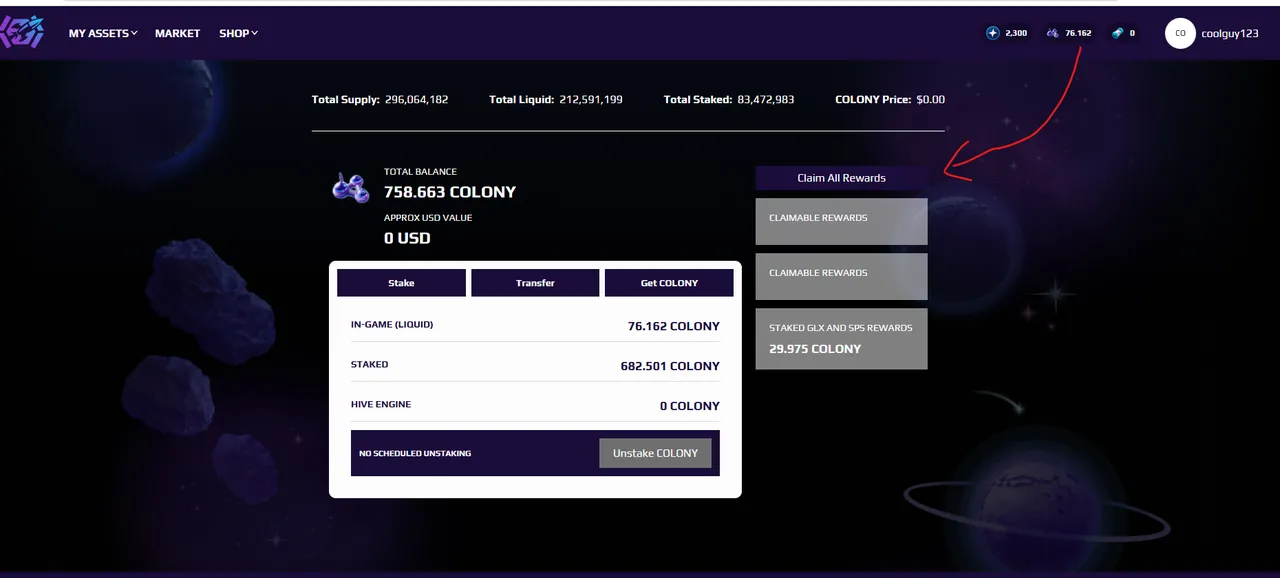Click the 0 USD approximate value

(407, 238)
